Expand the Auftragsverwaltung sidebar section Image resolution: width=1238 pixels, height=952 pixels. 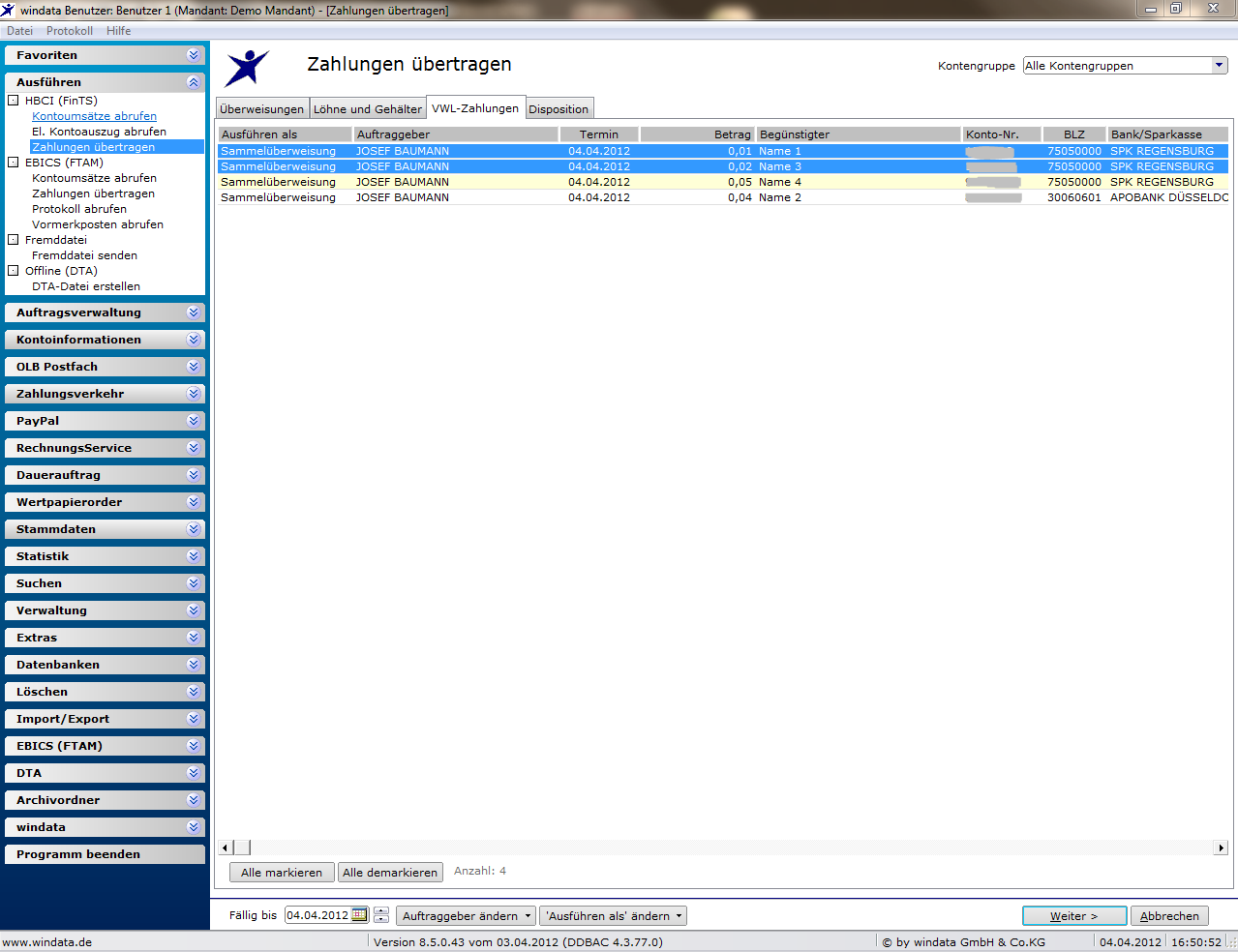click(x=194, y=312)
